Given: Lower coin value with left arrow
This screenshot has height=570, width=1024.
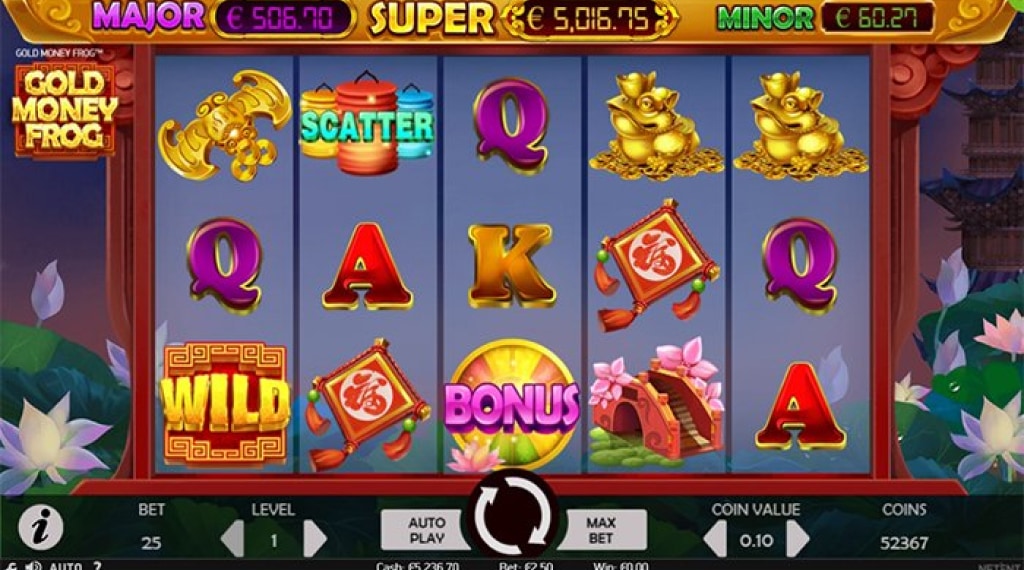Looking at the screenshot, I should coord(714,539).
